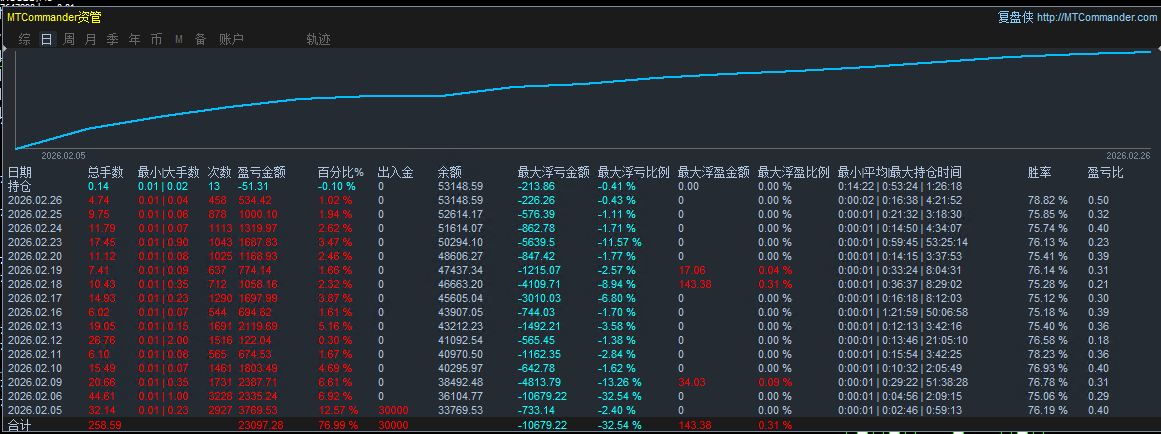Select the 持仓 row label
Screen dimensions: 1161x434
(20, 186)
